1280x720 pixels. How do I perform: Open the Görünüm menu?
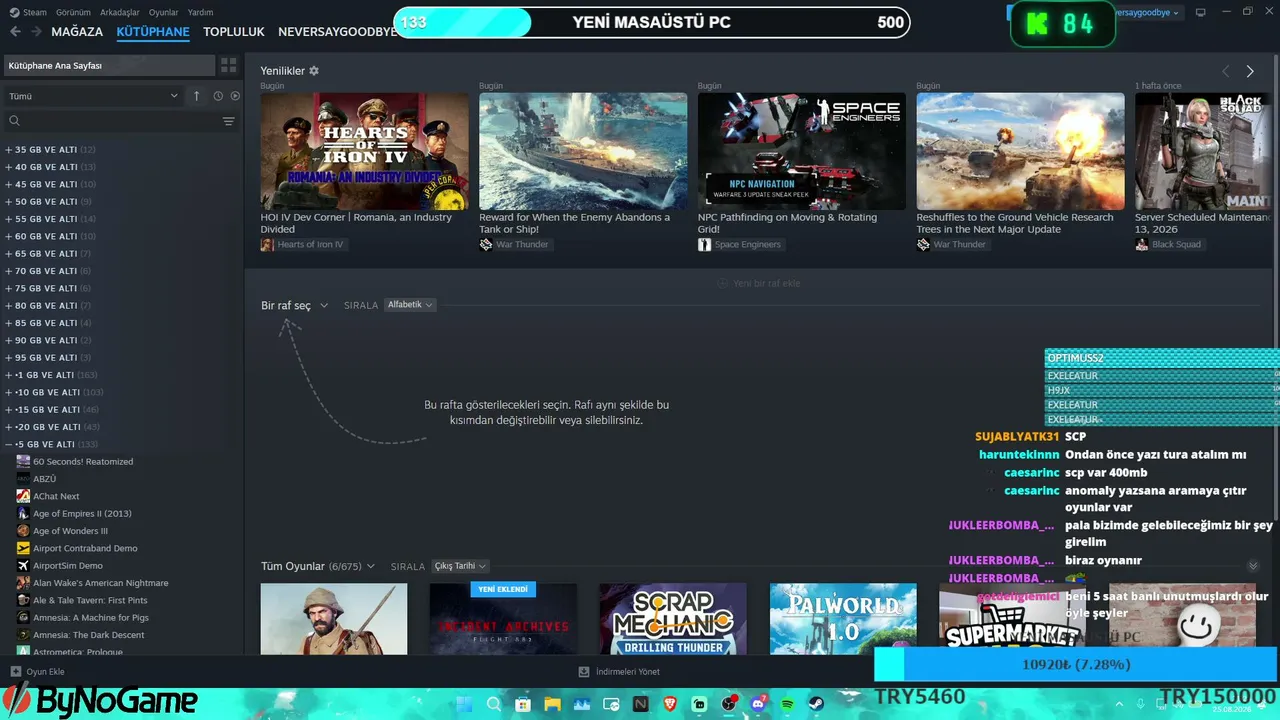(74, 12)
